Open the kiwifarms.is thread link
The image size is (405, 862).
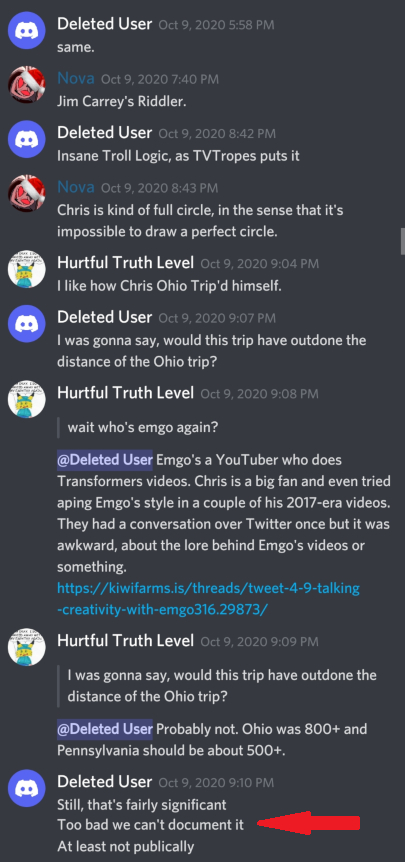[x=208, y=599]
